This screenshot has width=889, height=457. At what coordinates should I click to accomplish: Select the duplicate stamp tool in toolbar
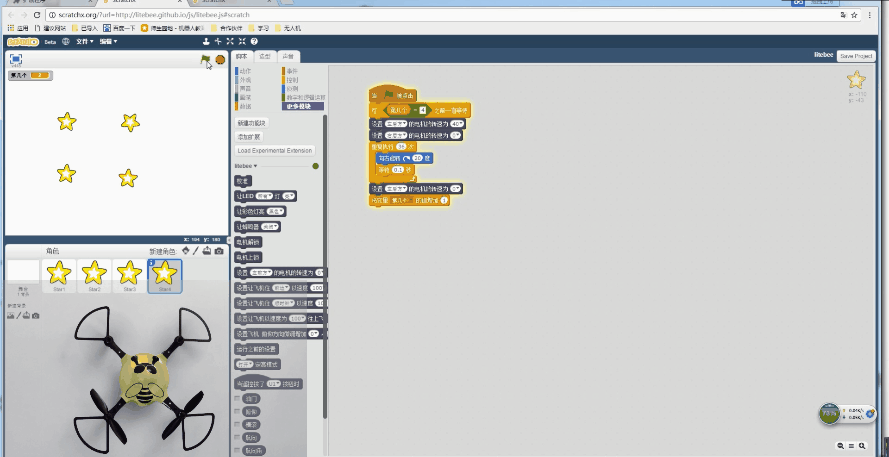(206, 41)
